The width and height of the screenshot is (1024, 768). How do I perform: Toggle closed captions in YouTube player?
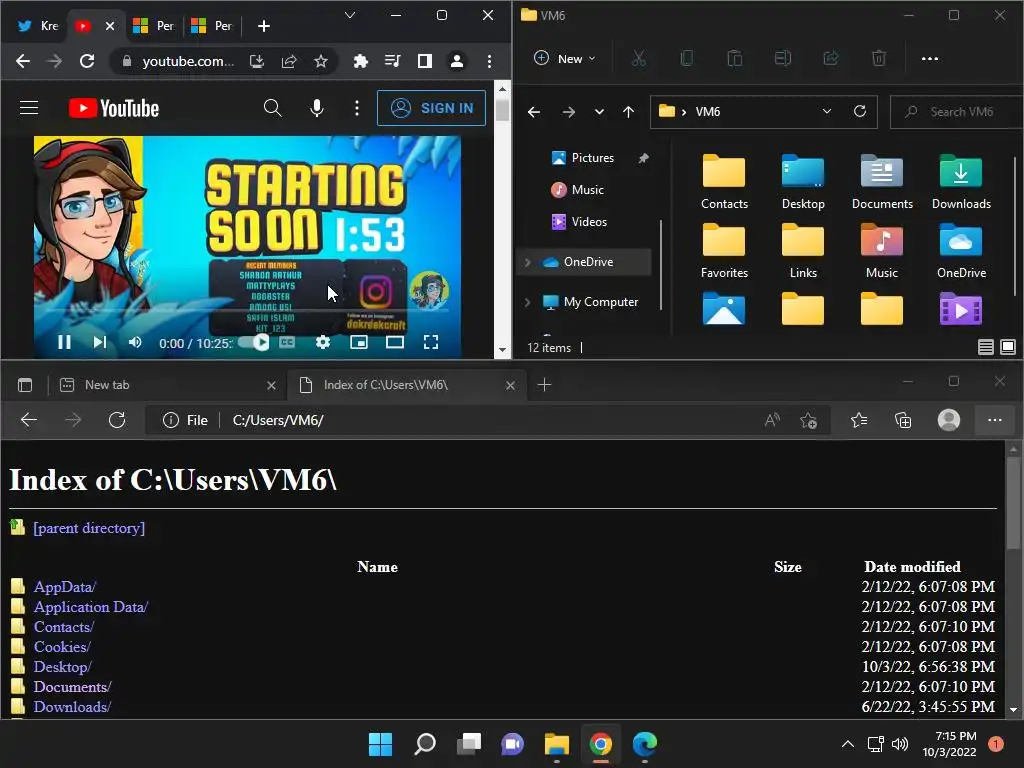coord(287,342)
